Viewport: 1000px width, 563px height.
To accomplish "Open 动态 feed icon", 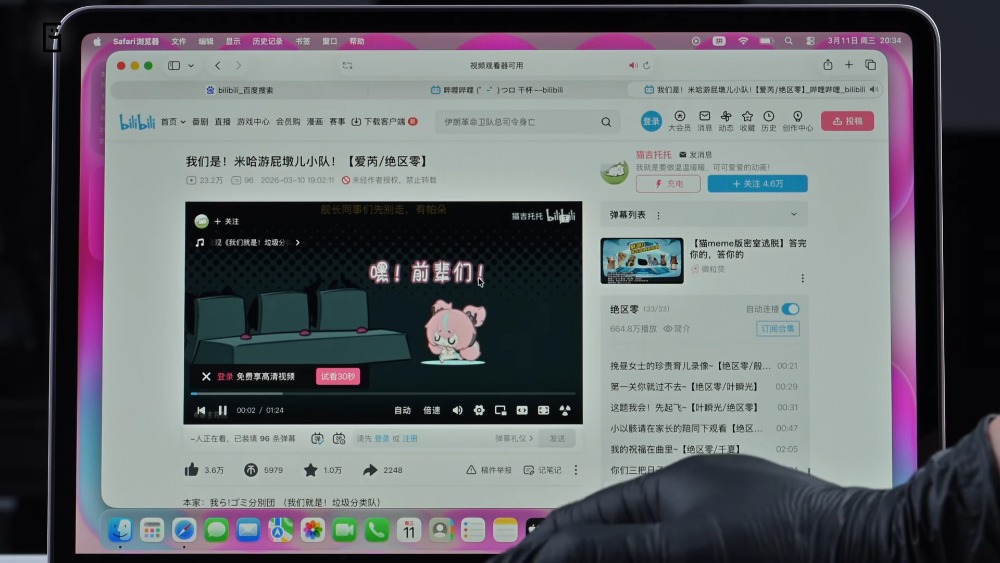I will (726, 121).
